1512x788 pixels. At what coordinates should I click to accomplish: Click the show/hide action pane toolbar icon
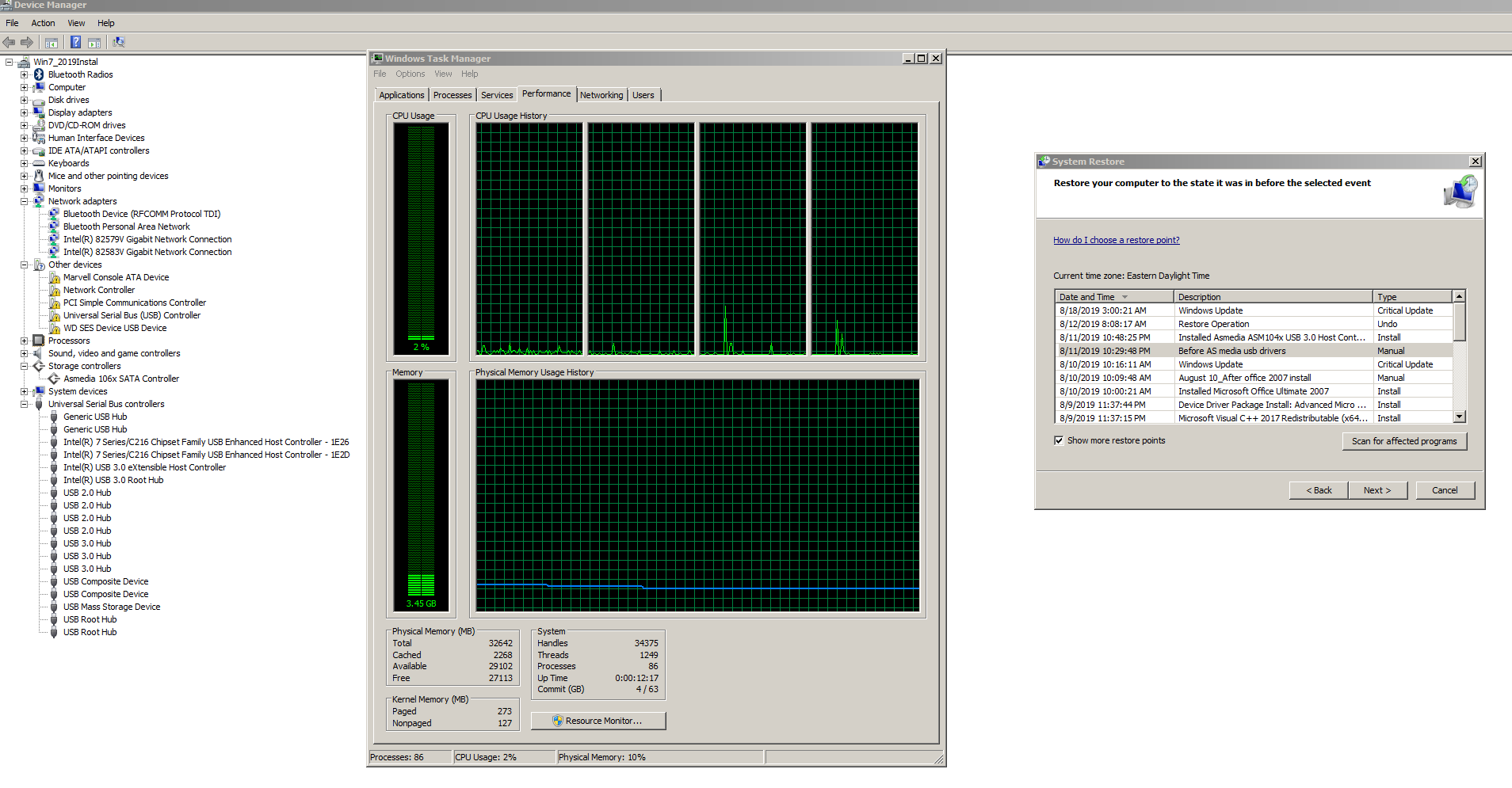pyautogui.click(x=94, y=43)
